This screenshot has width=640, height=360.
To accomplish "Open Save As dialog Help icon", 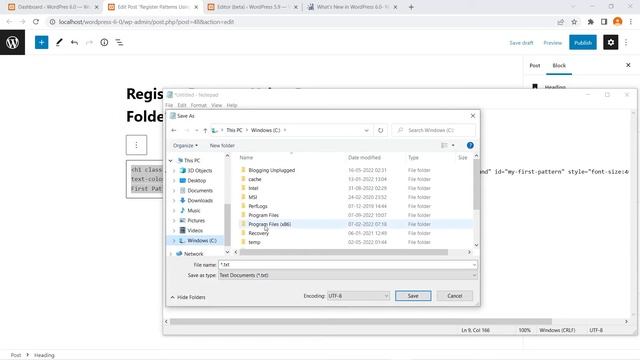I will click(470, 145).
